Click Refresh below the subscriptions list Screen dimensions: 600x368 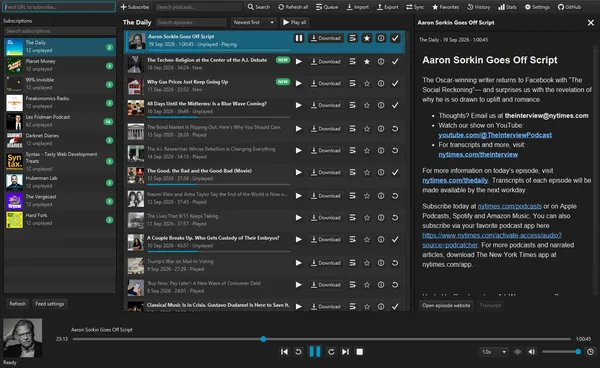(18, 304)
